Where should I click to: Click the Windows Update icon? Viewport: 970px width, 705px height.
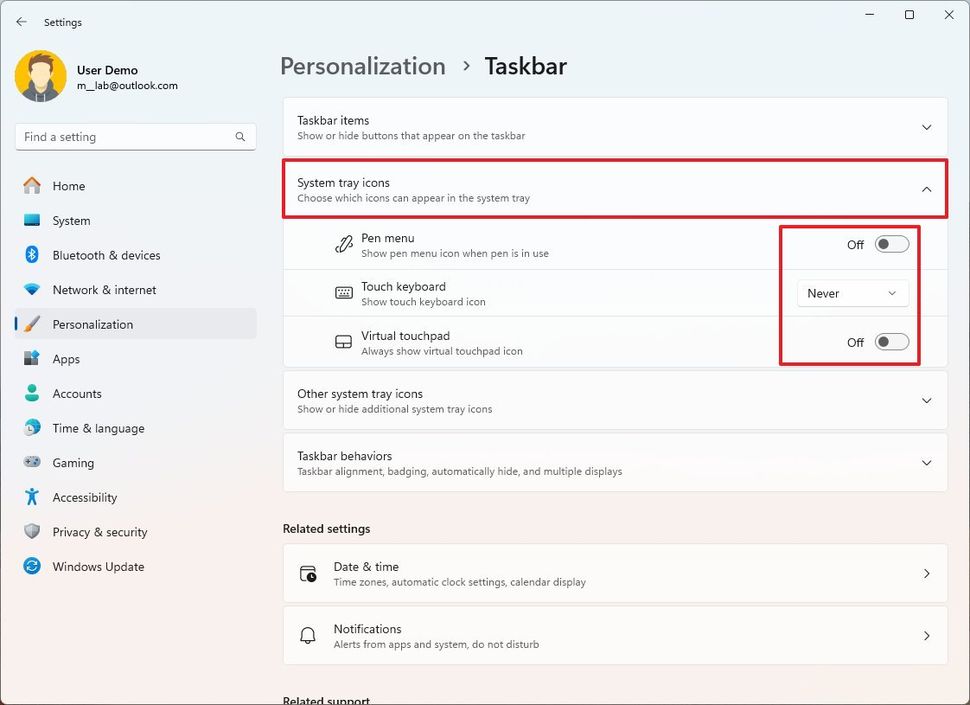point(30,566)
